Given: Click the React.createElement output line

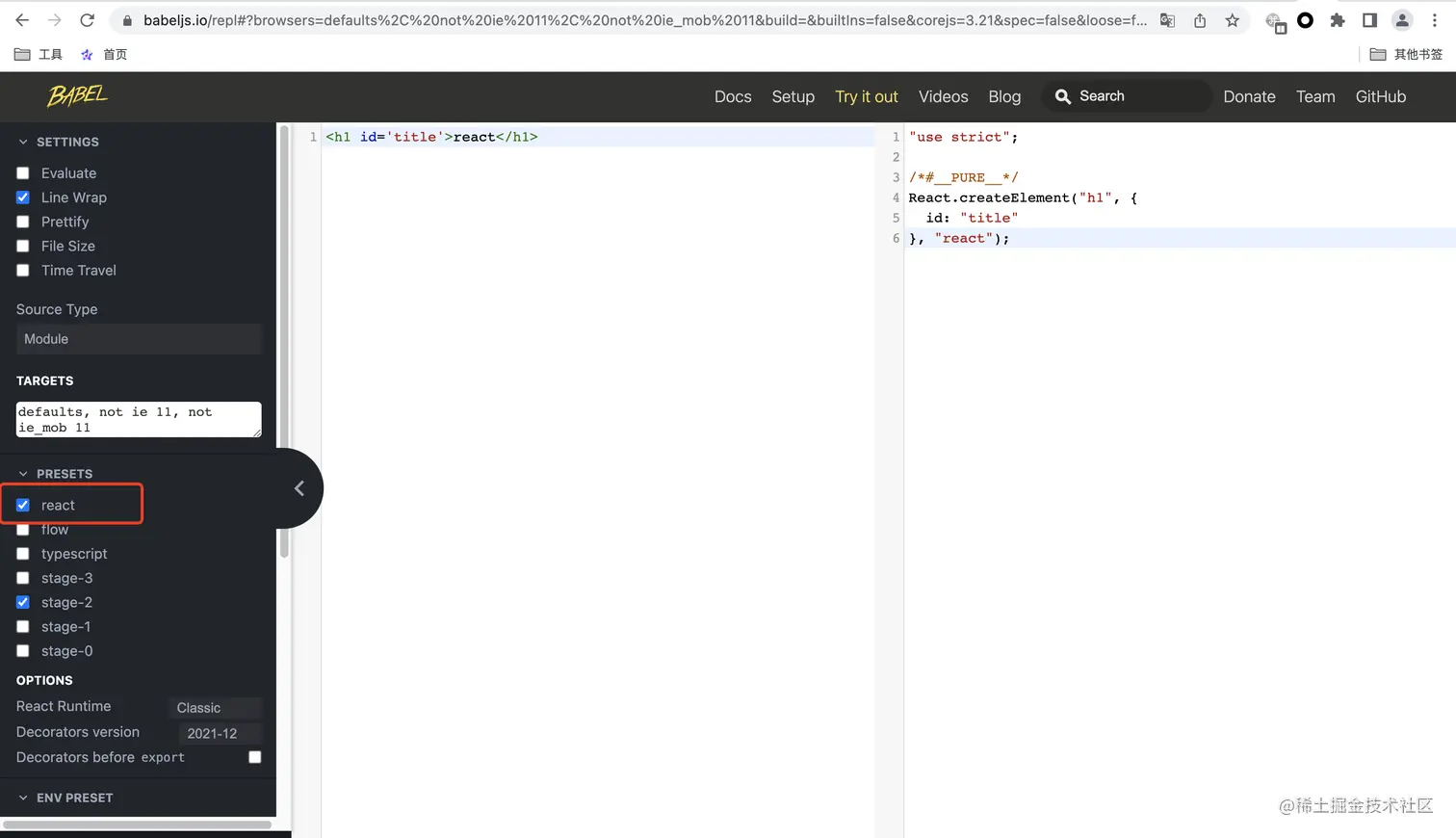Looking at the screenshot, I should pos(1023,197).
